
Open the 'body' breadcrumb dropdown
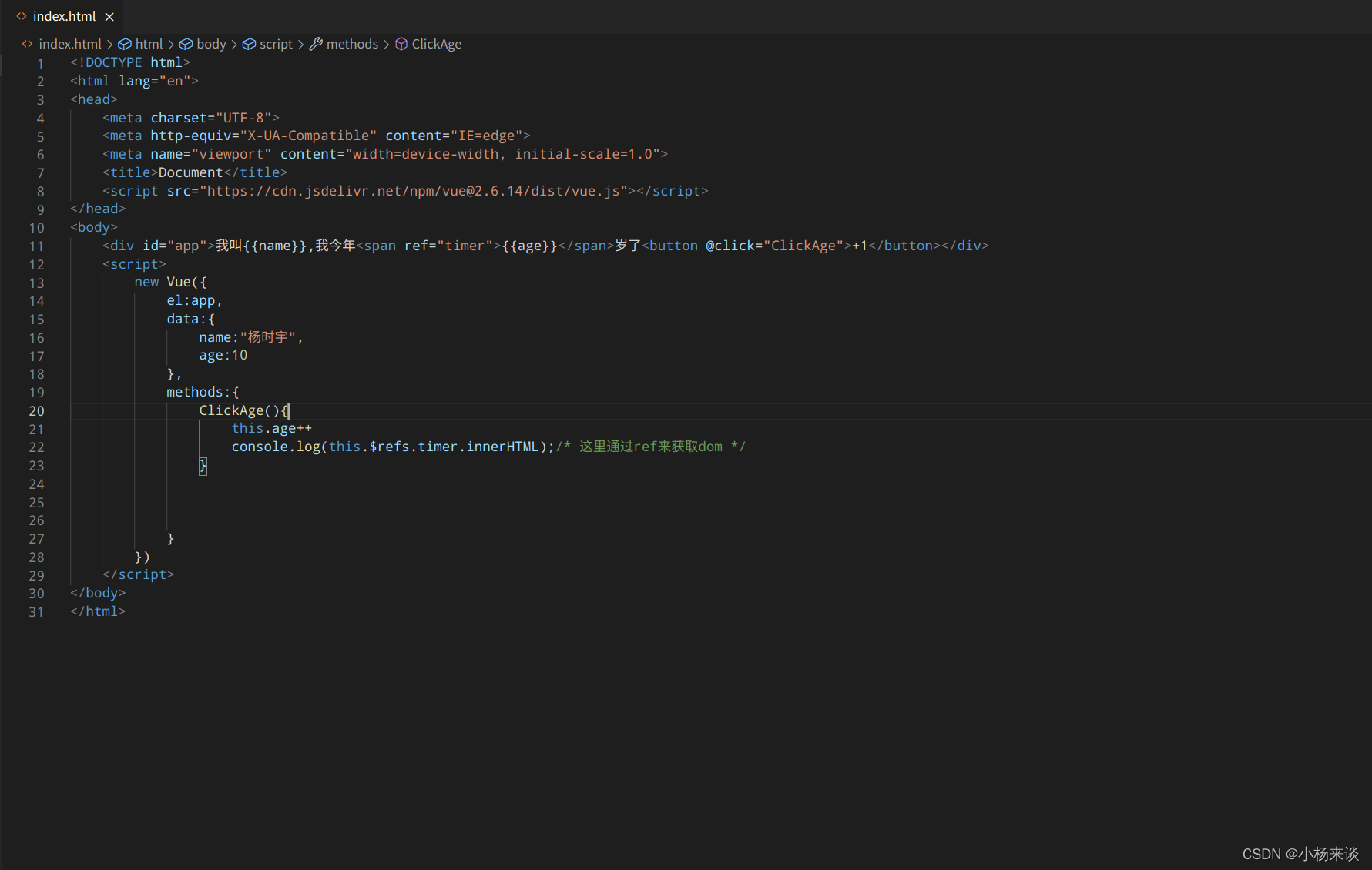(x=211, y=44)
